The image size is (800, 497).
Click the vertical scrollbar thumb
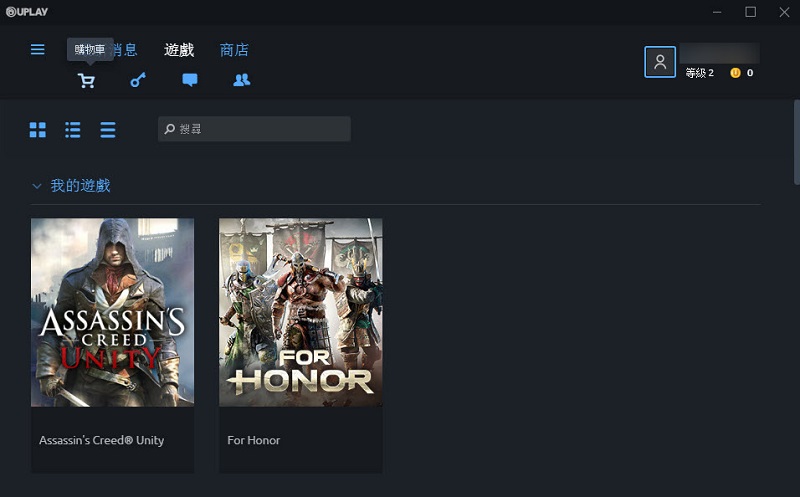click(796, 142)
